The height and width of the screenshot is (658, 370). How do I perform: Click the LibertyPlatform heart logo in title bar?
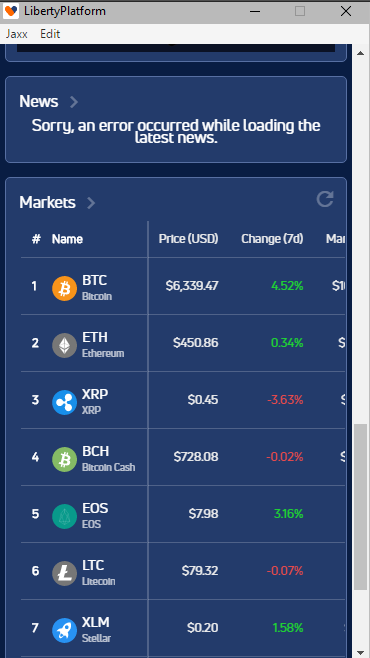point(11,11)
